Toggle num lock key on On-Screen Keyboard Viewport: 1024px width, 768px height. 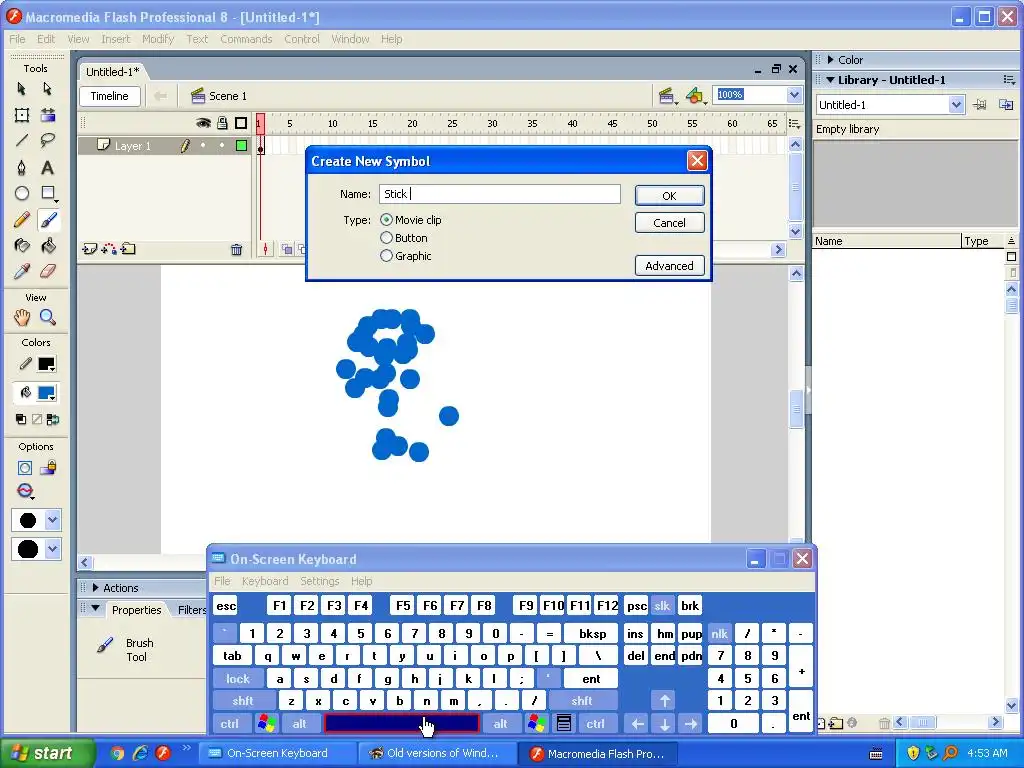[719, 633]
